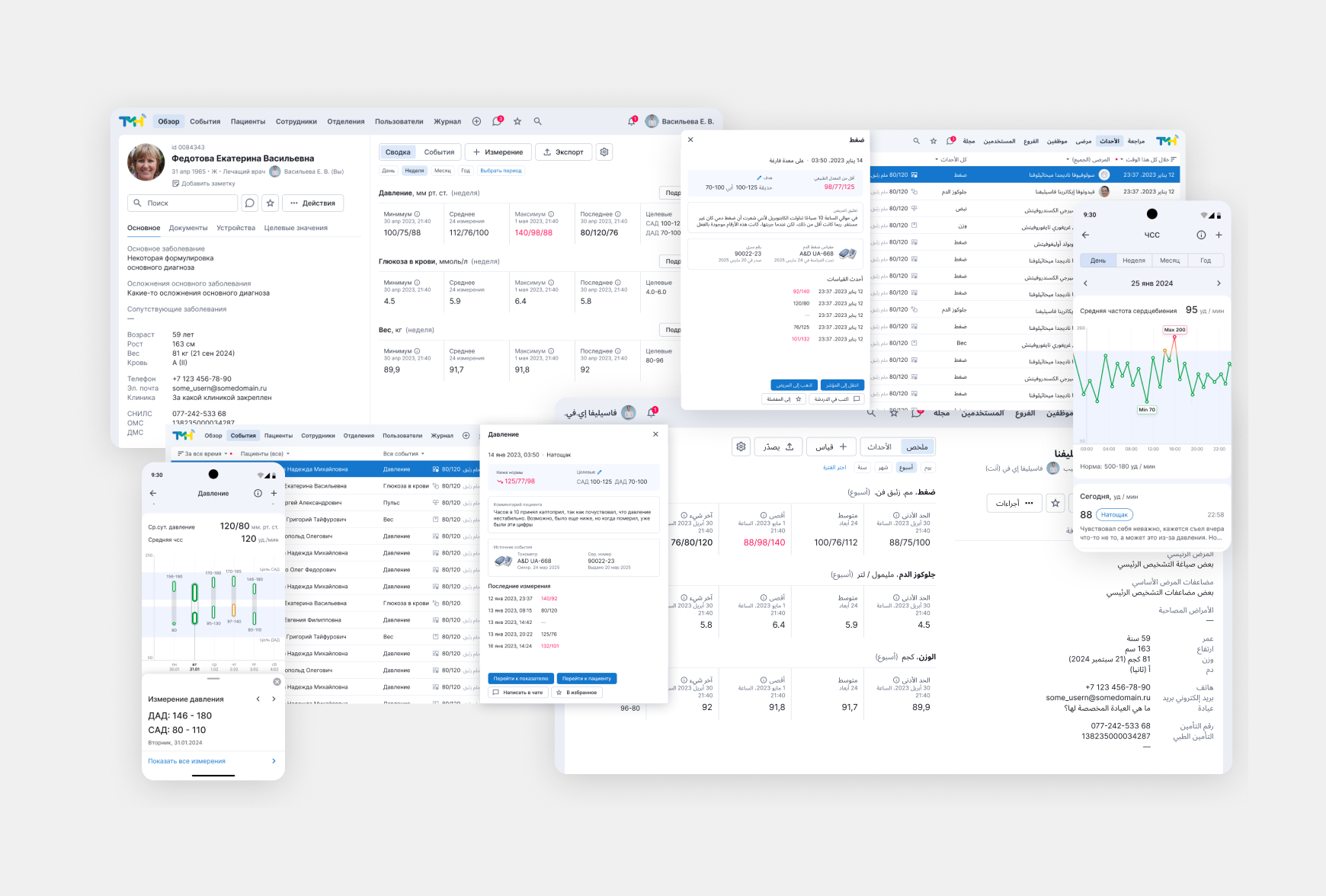The width and height of the screenshot is (1326, 896).
Task: Tap back arrow in ЧСС mobile screen
Action: 1085,235
